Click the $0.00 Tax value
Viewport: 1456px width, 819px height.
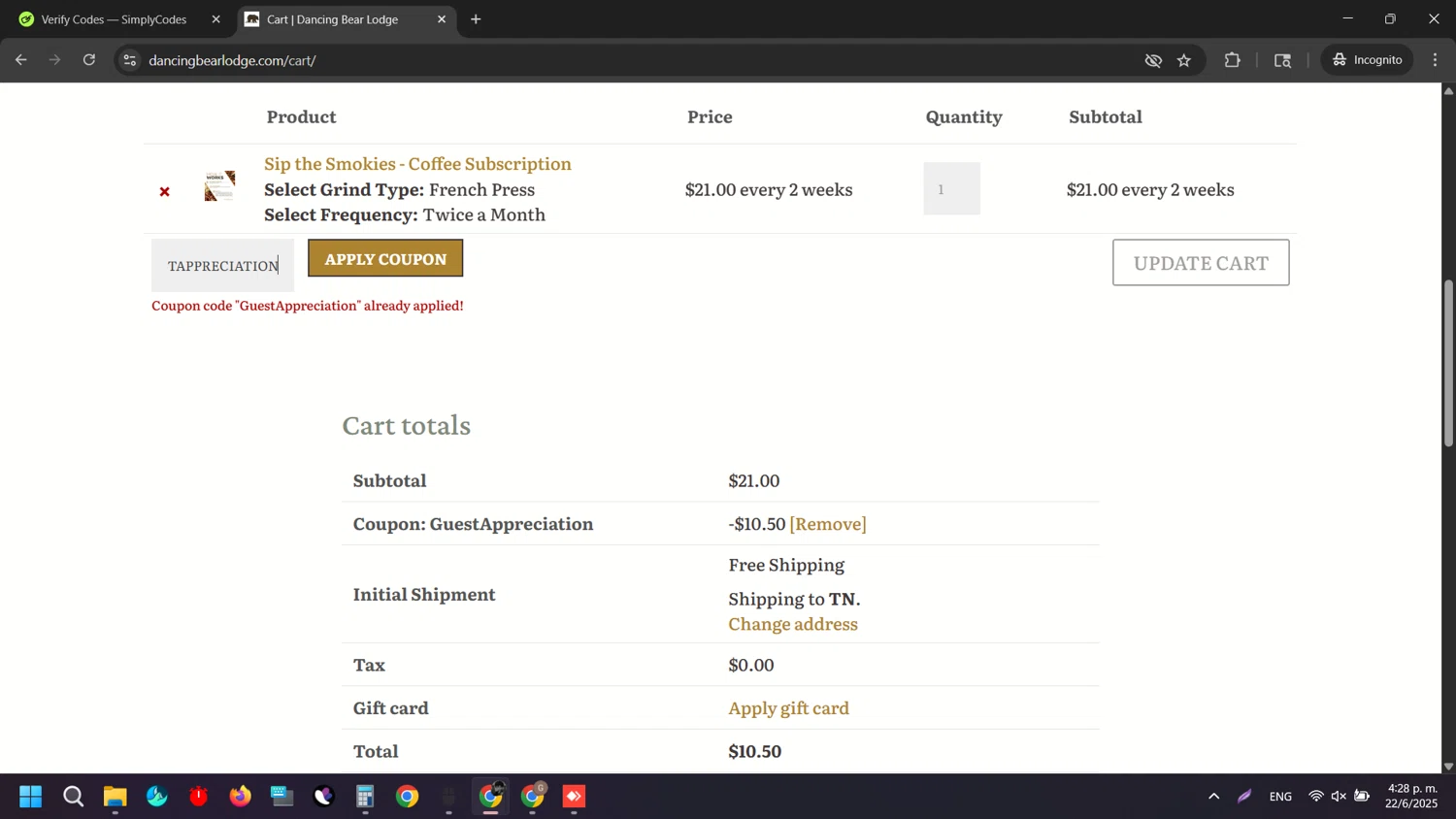[751, 665]
